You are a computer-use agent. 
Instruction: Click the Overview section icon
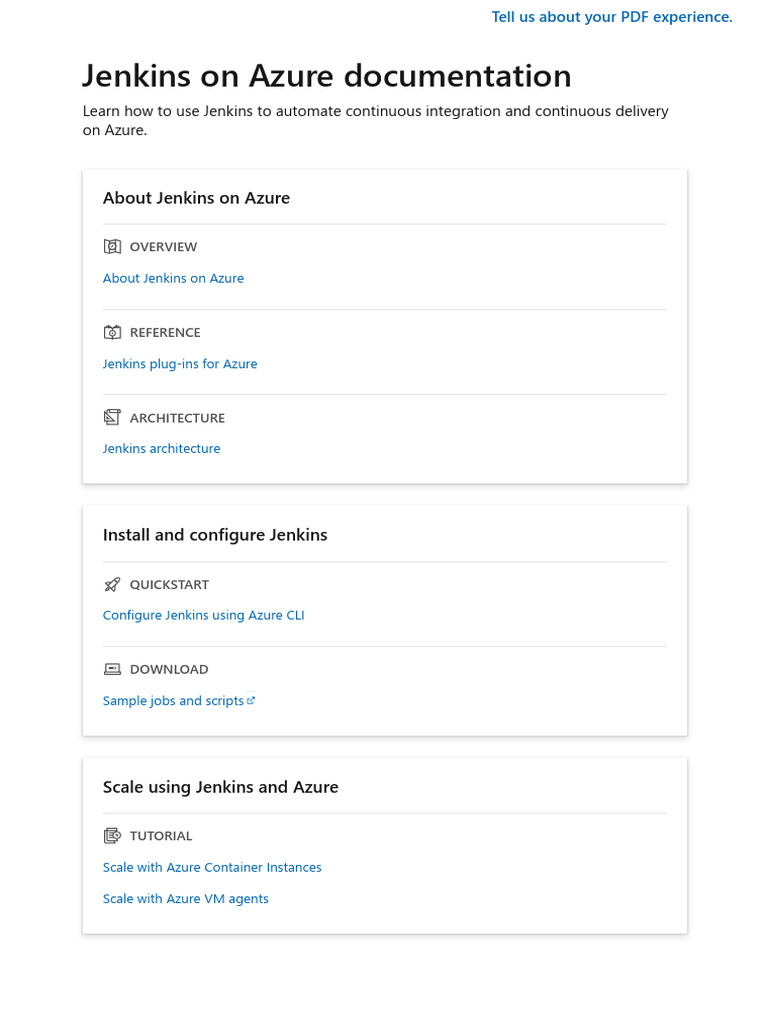pyautogui.click(x=112, y=247)
